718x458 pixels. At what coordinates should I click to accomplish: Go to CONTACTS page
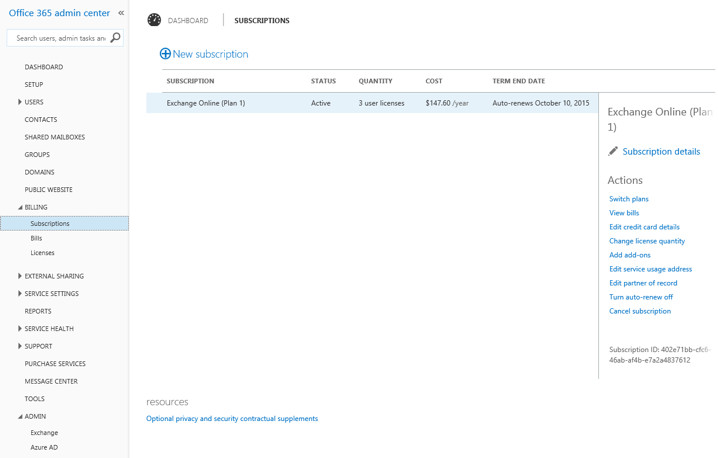(x=41, y=120)
